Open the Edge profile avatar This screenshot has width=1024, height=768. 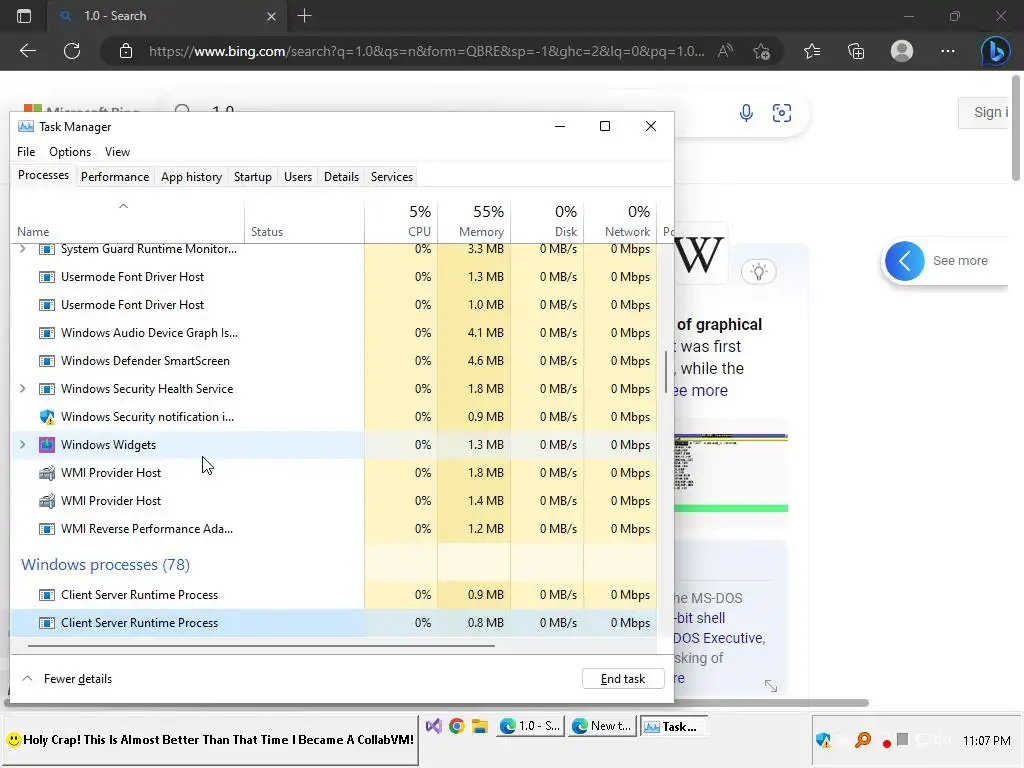click(x=902, y=51)
